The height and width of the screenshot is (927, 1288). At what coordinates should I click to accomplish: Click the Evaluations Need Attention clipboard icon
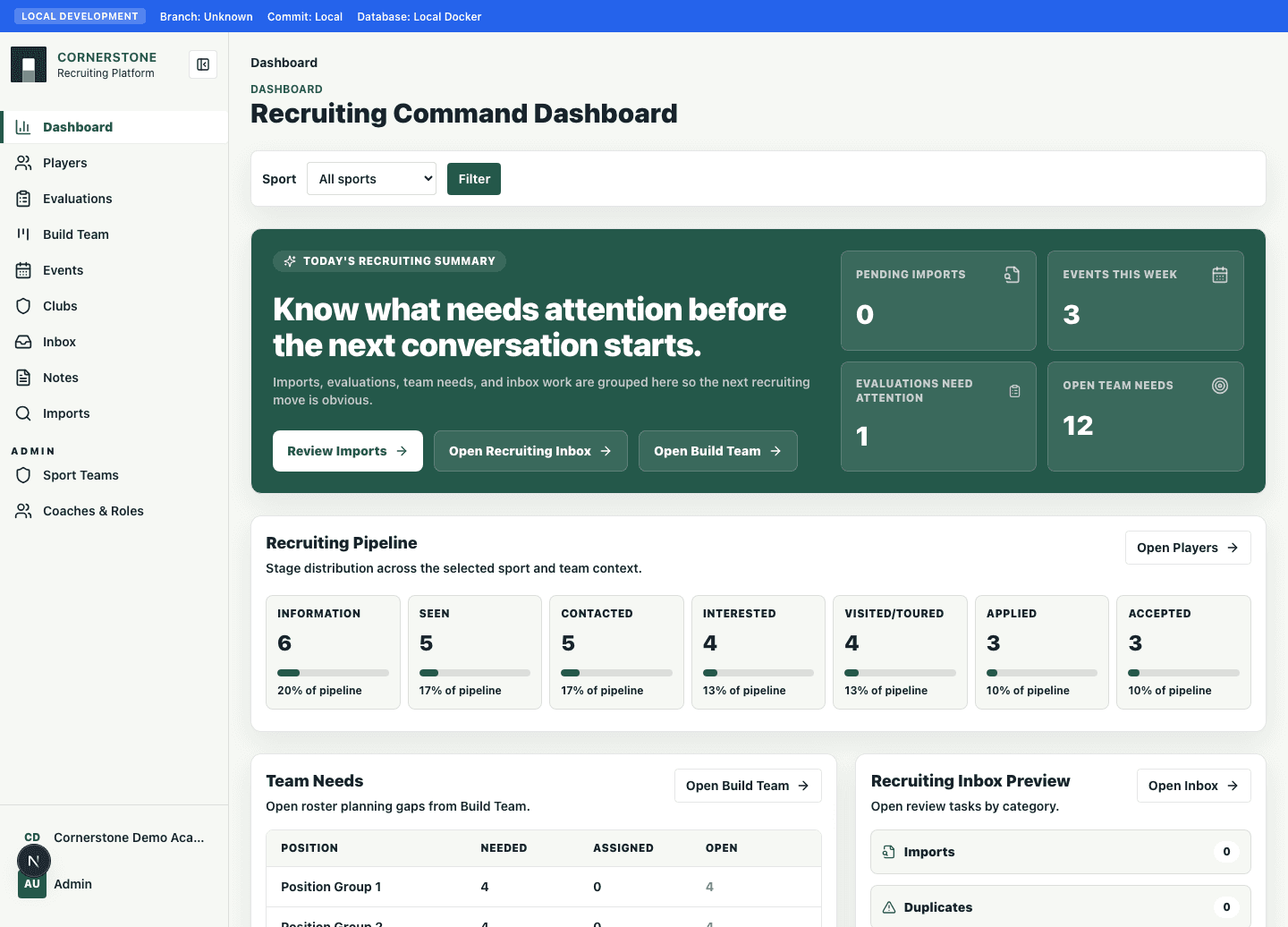pyautogui.click(x=1014, y=391)
